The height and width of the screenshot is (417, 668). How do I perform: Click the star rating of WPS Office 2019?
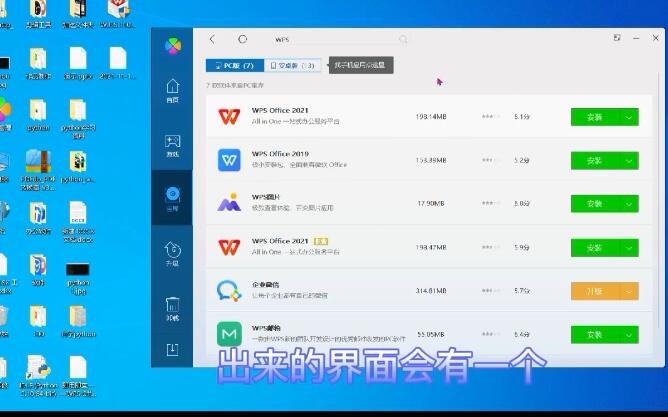pyautogui.click(x=491, y=160)
